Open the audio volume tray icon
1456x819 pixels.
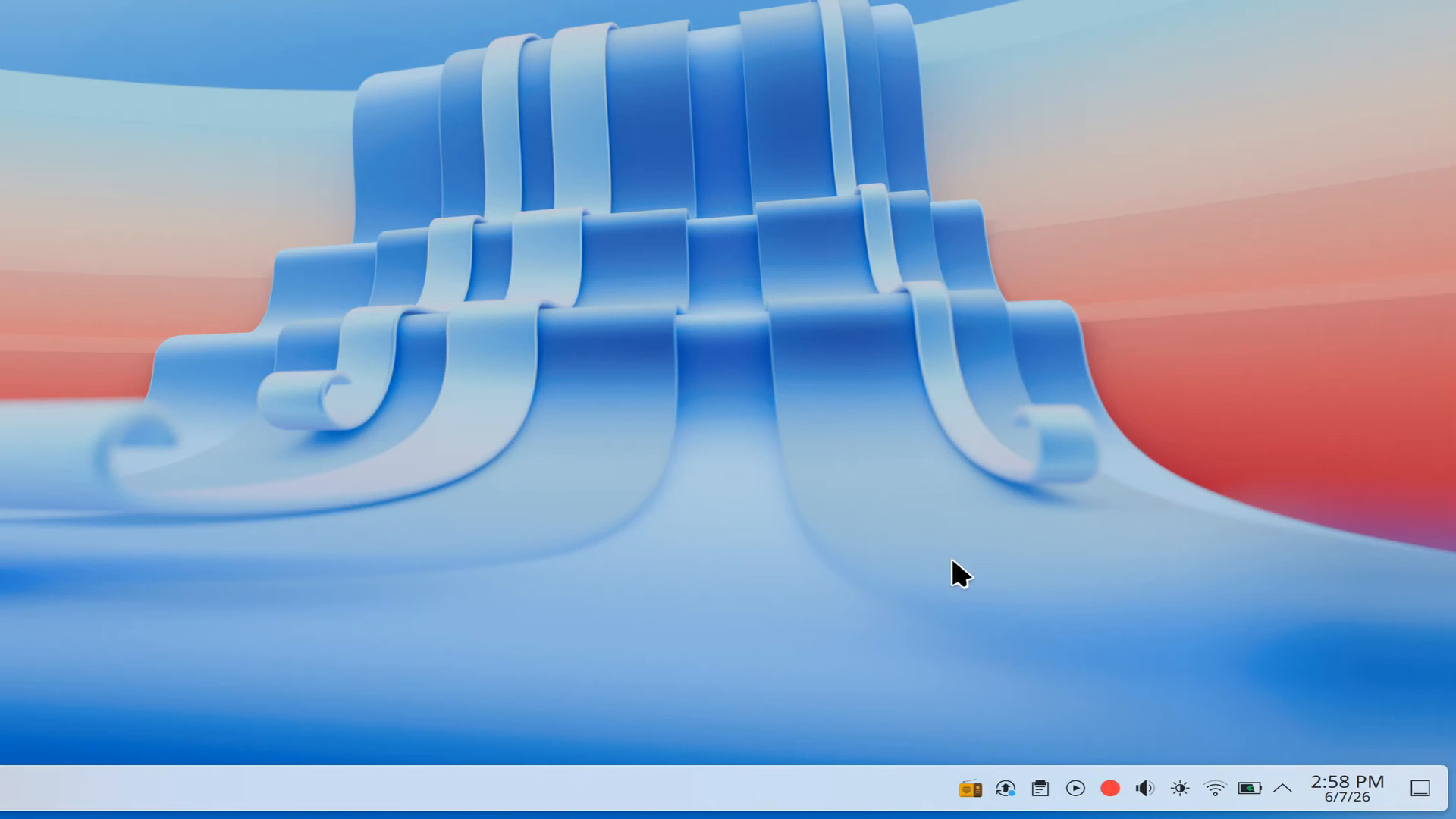coord(1145,789)
